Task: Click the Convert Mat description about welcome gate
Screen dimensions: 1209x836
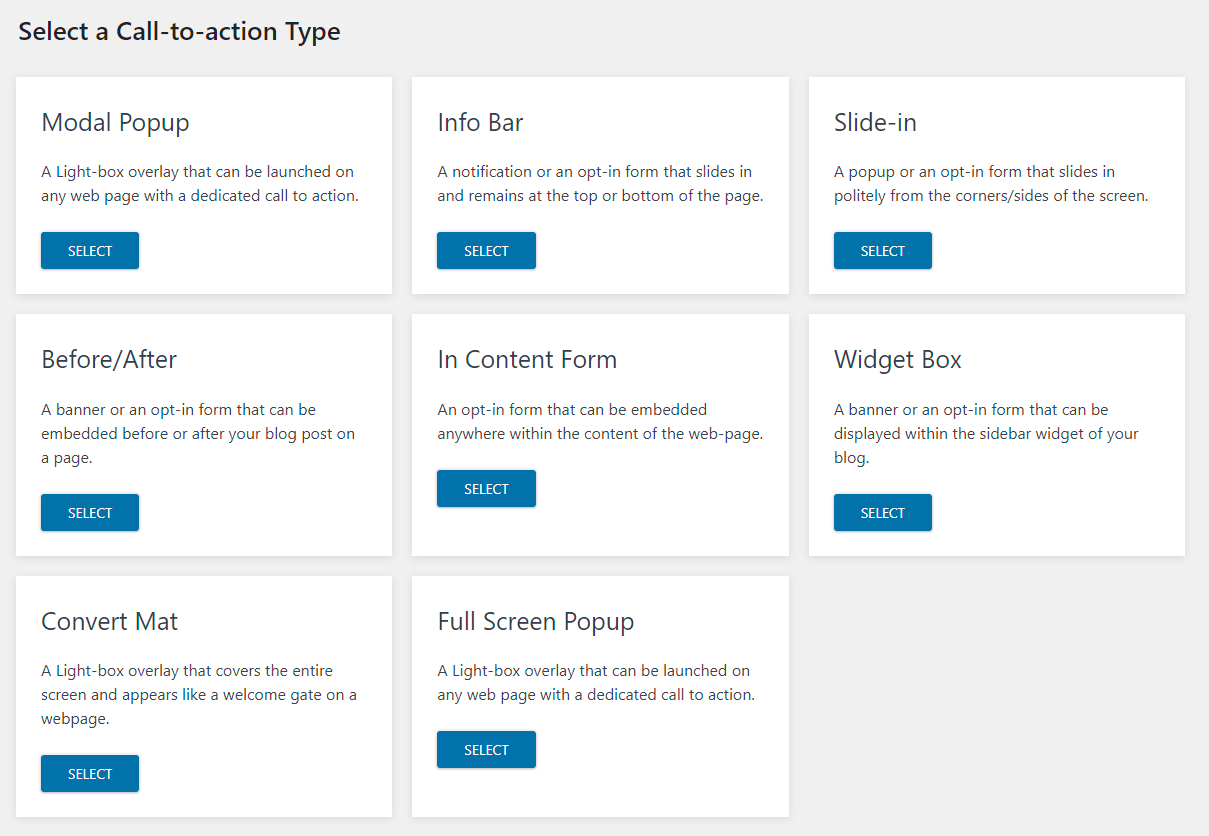Action: pos(199,695)
